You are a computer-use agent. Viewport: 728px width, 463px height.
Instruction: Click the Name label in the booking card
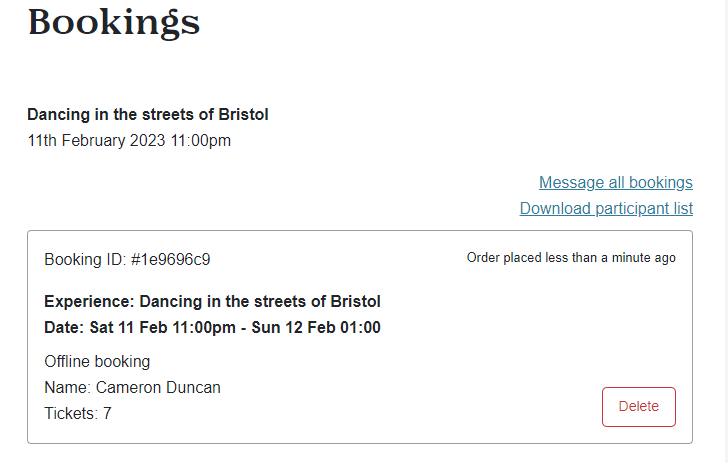point(68,387)
